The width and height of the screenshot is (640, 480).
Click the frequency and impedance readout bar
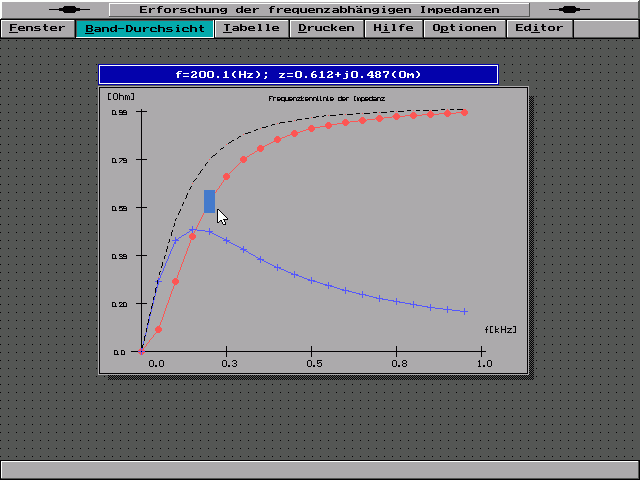(x=298, y=75)
